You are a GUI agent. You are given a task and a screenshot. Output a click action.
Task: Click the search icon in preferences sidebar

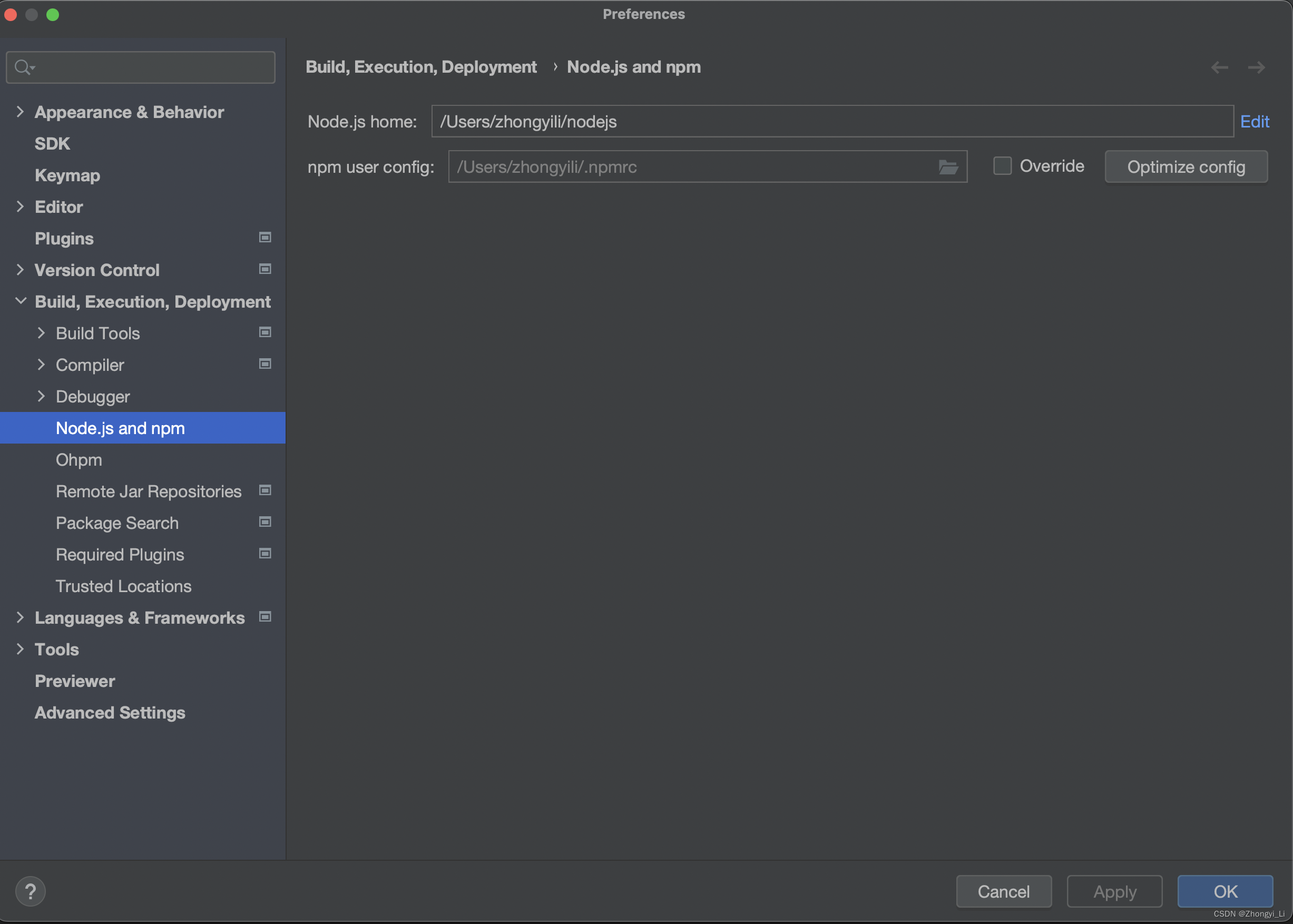click(22, 66)
